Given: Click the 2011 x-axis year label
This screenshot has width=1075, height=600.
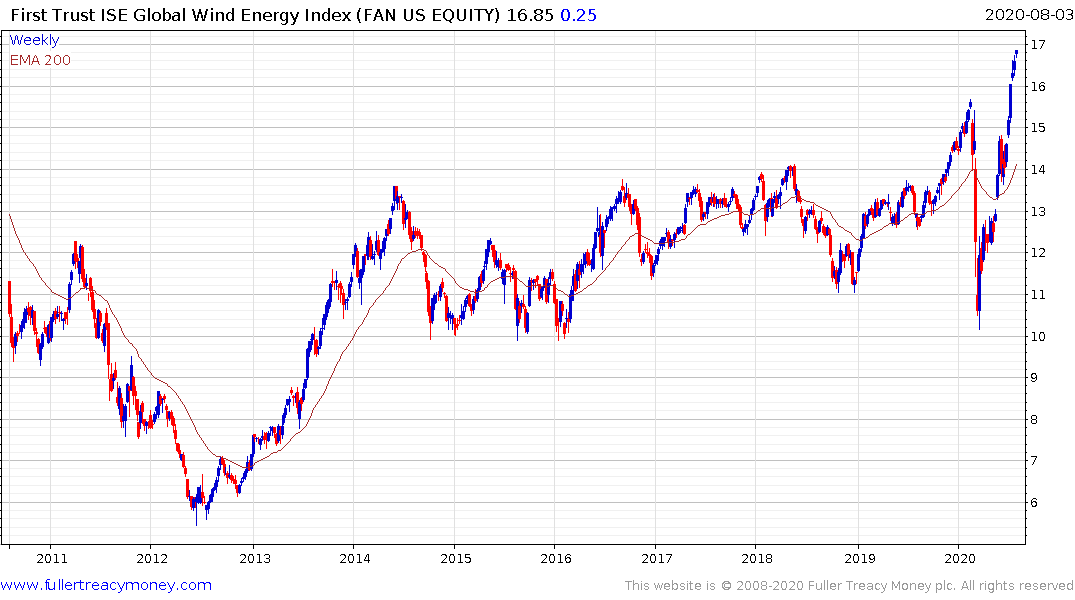Looking at the screenshot, I should [x=52, y=558].
